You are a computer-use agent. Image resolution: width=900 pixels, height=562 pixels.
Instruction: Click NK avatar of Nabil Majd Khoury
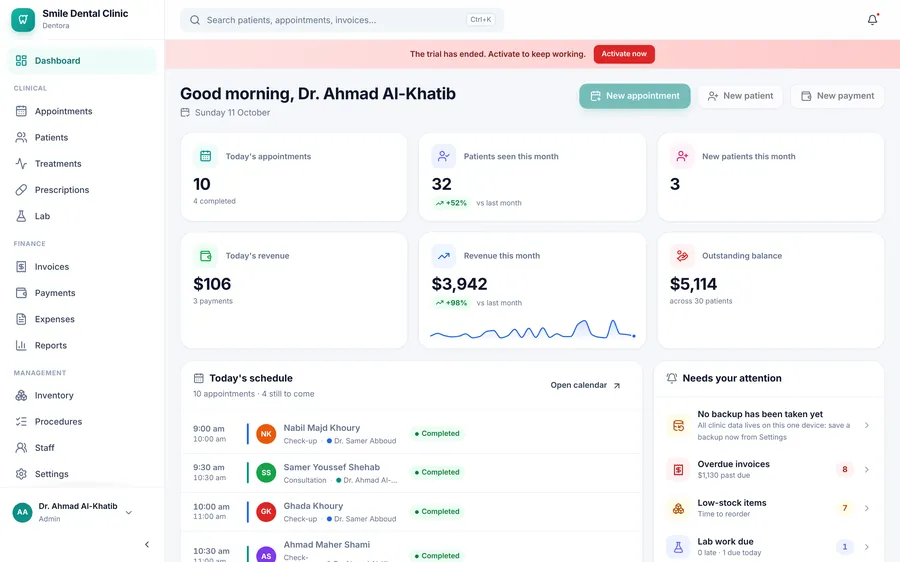coord(266,434)
